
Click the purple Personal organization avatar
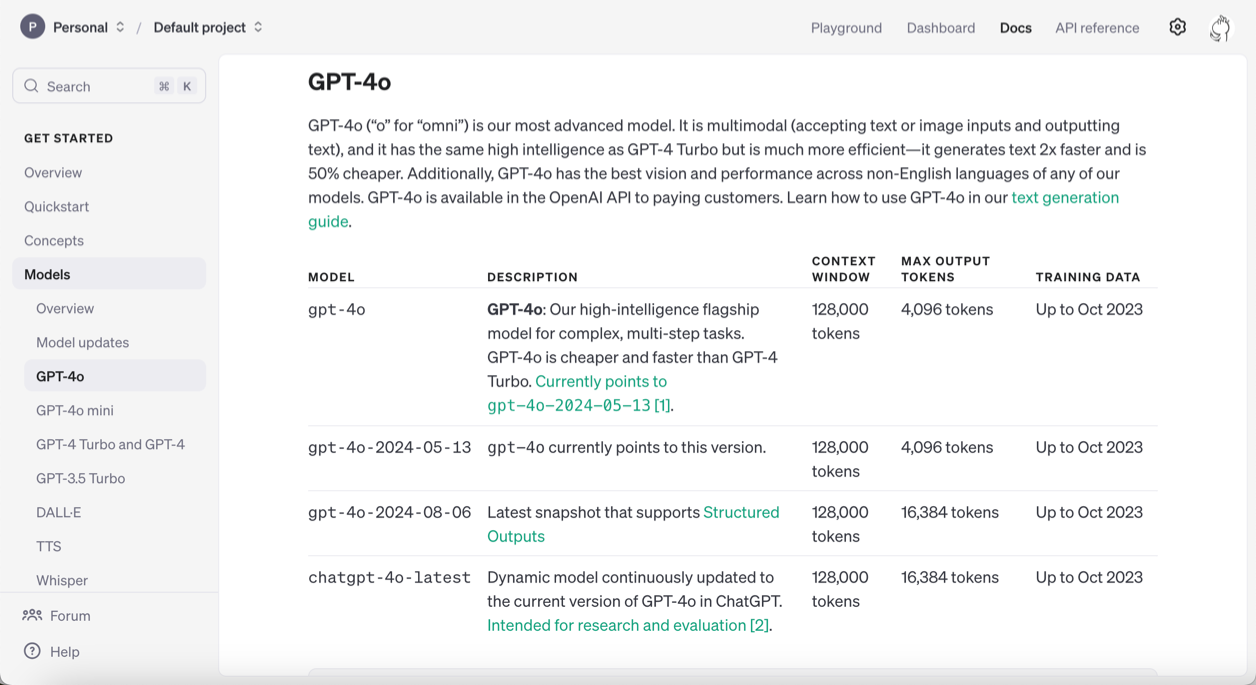[33, 27]
